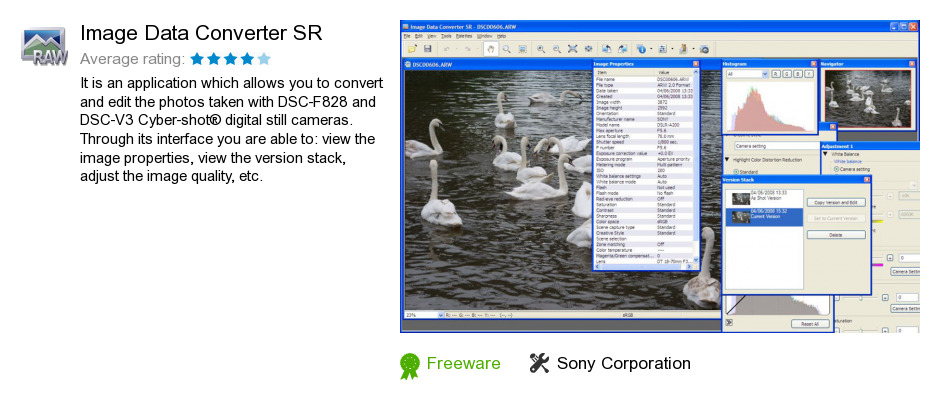Image resolution: width=940 pixels, height=410 pixels.
Task: Click the 'Sony Corporation' developer label
Action: click(x=623, y=363)
